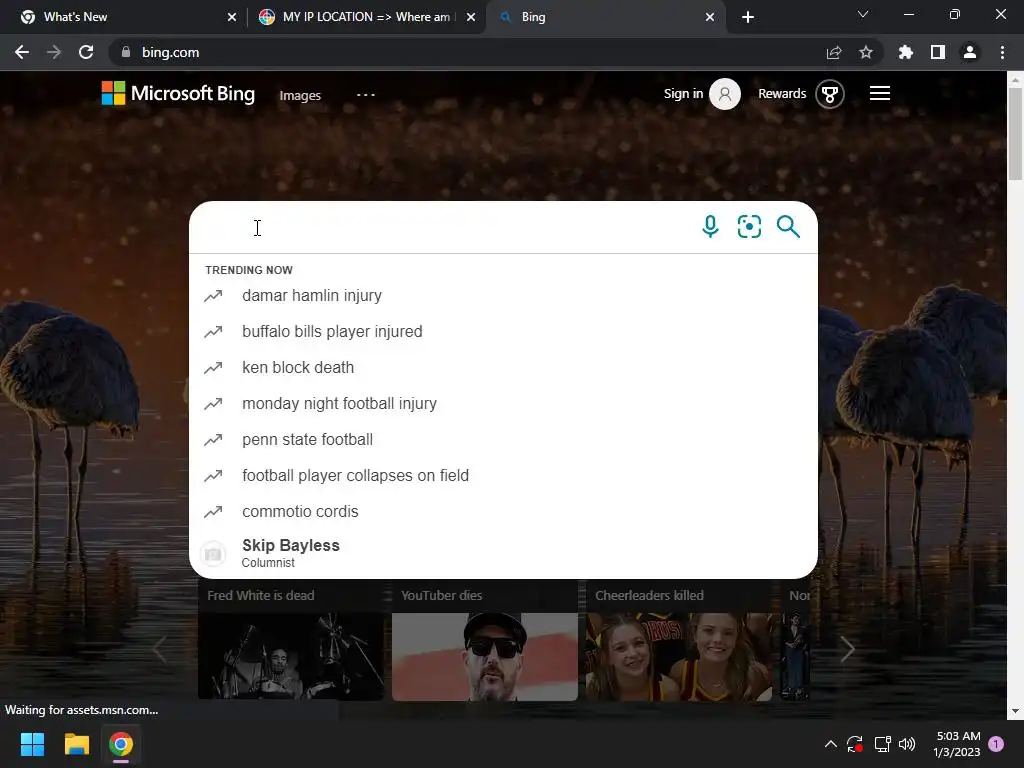Open Chrome profile icon
This screenshot has height=768, width=1024.
970,52
